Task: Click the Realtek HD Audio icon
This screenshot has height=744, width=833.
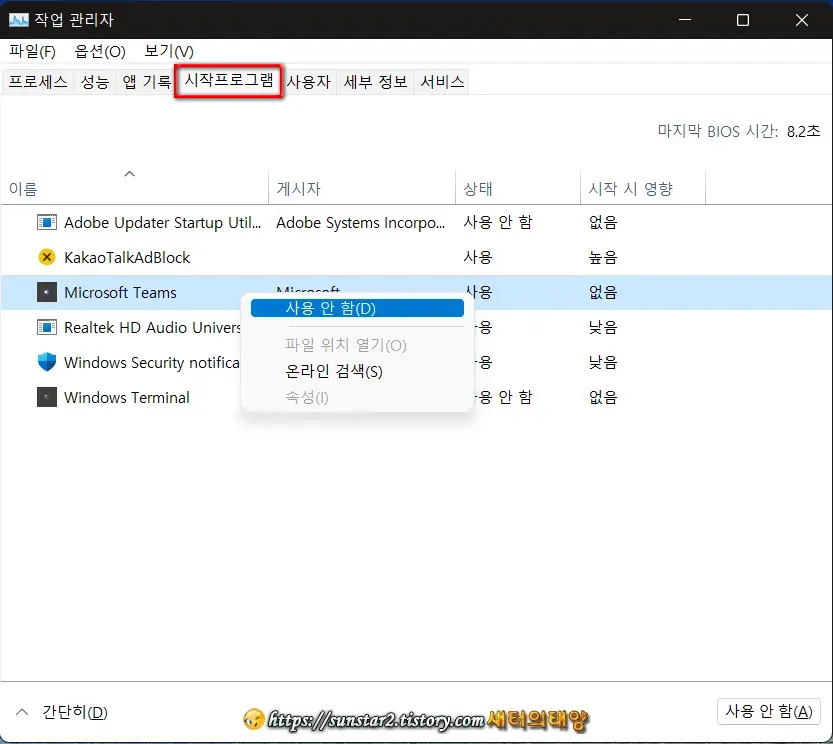Action: point(45,327)
